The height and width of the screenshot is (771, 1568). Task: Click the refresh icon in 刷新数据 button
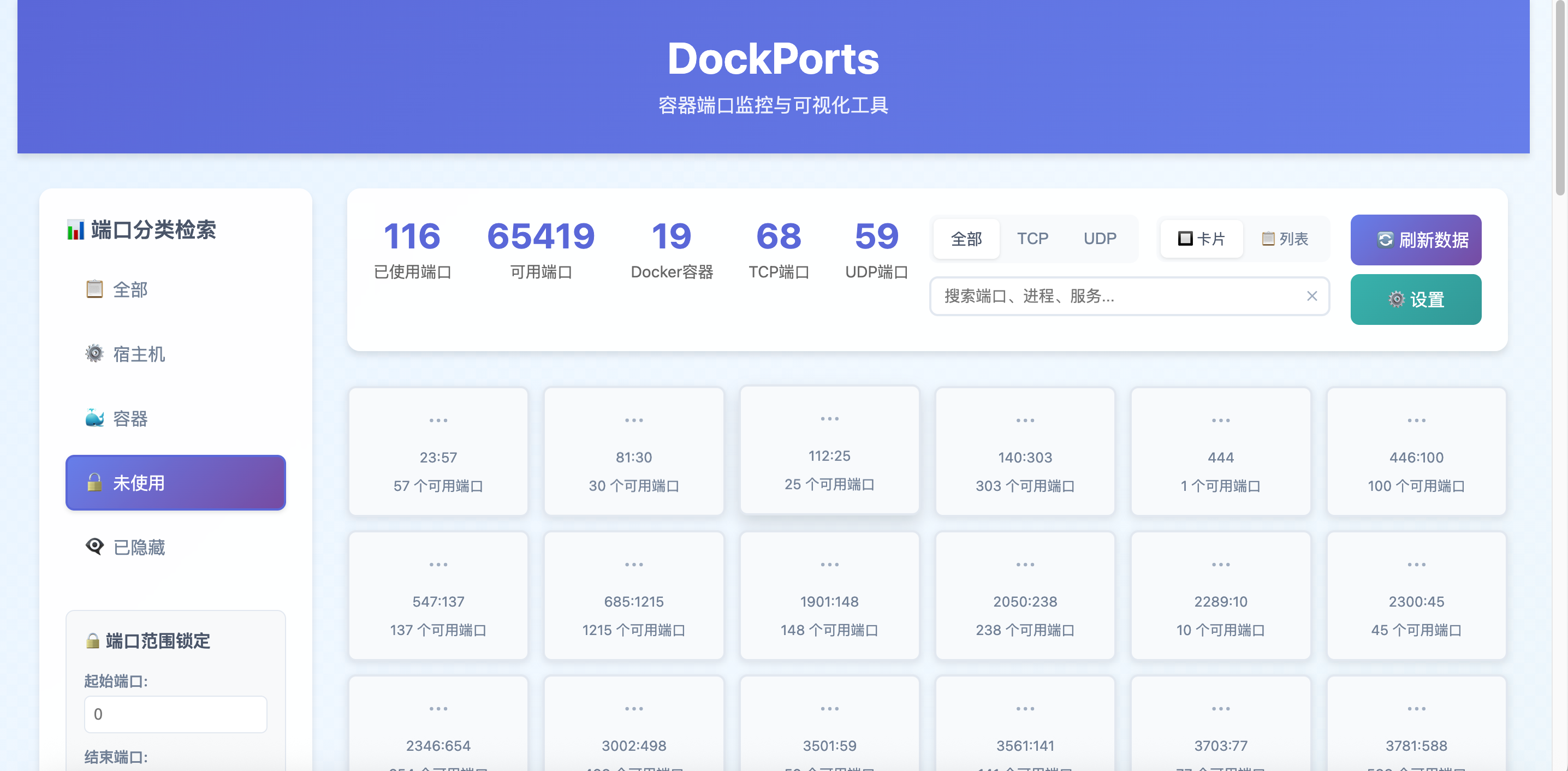click(x=1385, y=240)
